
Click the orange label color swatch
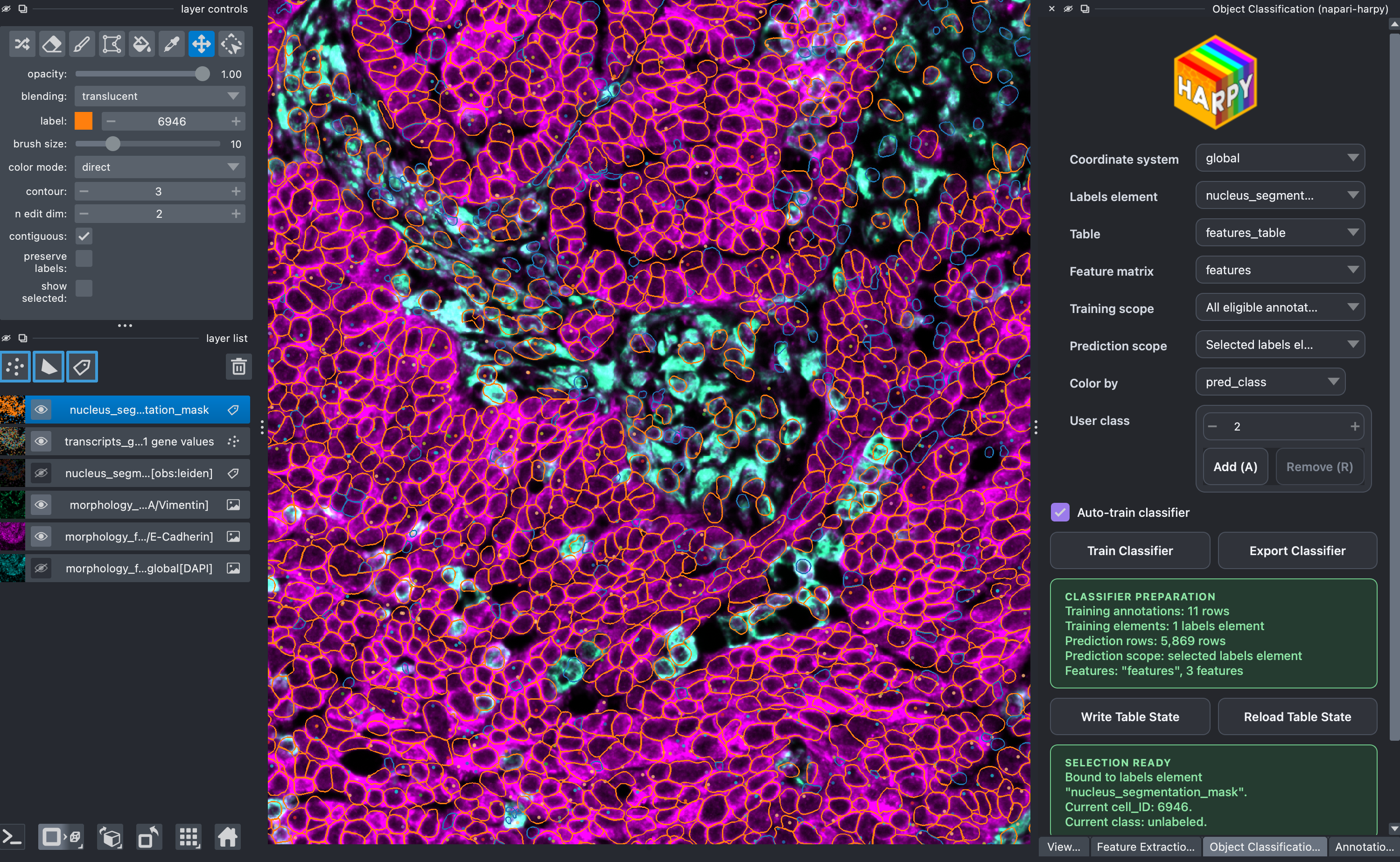pyautogui.click(x=83, y=121)
